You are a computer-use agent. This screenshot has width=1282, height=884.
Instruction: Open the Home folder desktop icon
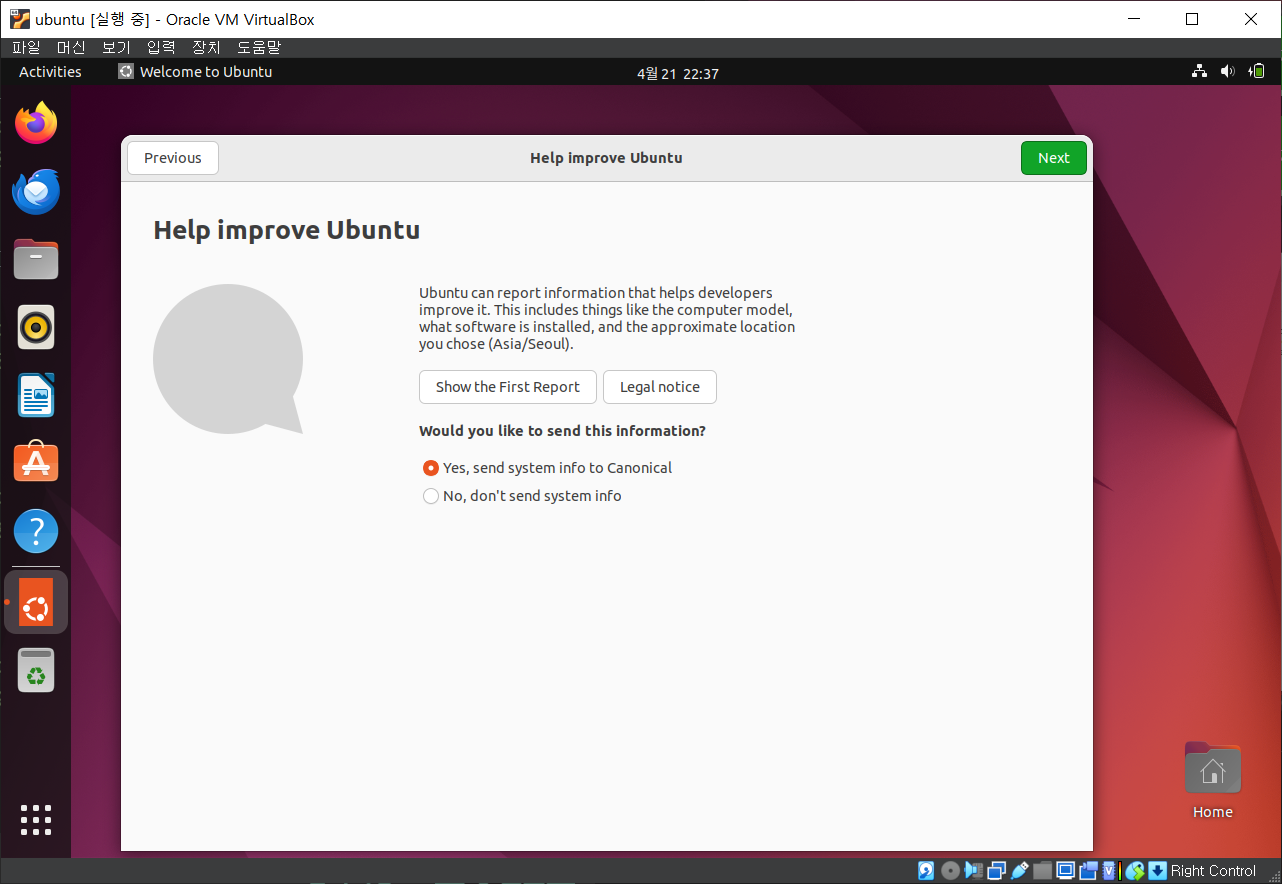point(1212,781)
